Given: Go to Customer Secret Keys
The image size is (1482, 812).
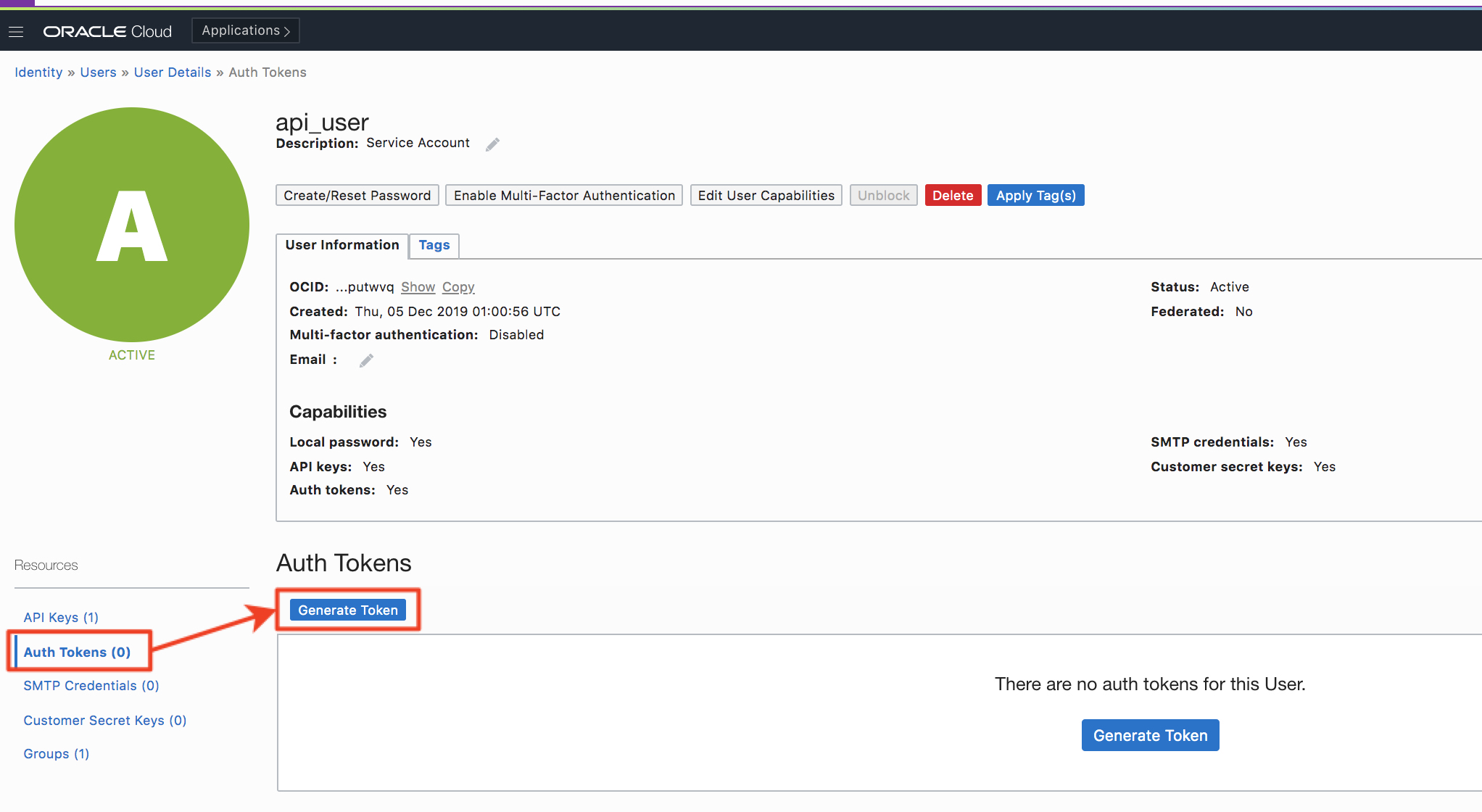Looking at the screenshot, I should (x=104, y=720).
